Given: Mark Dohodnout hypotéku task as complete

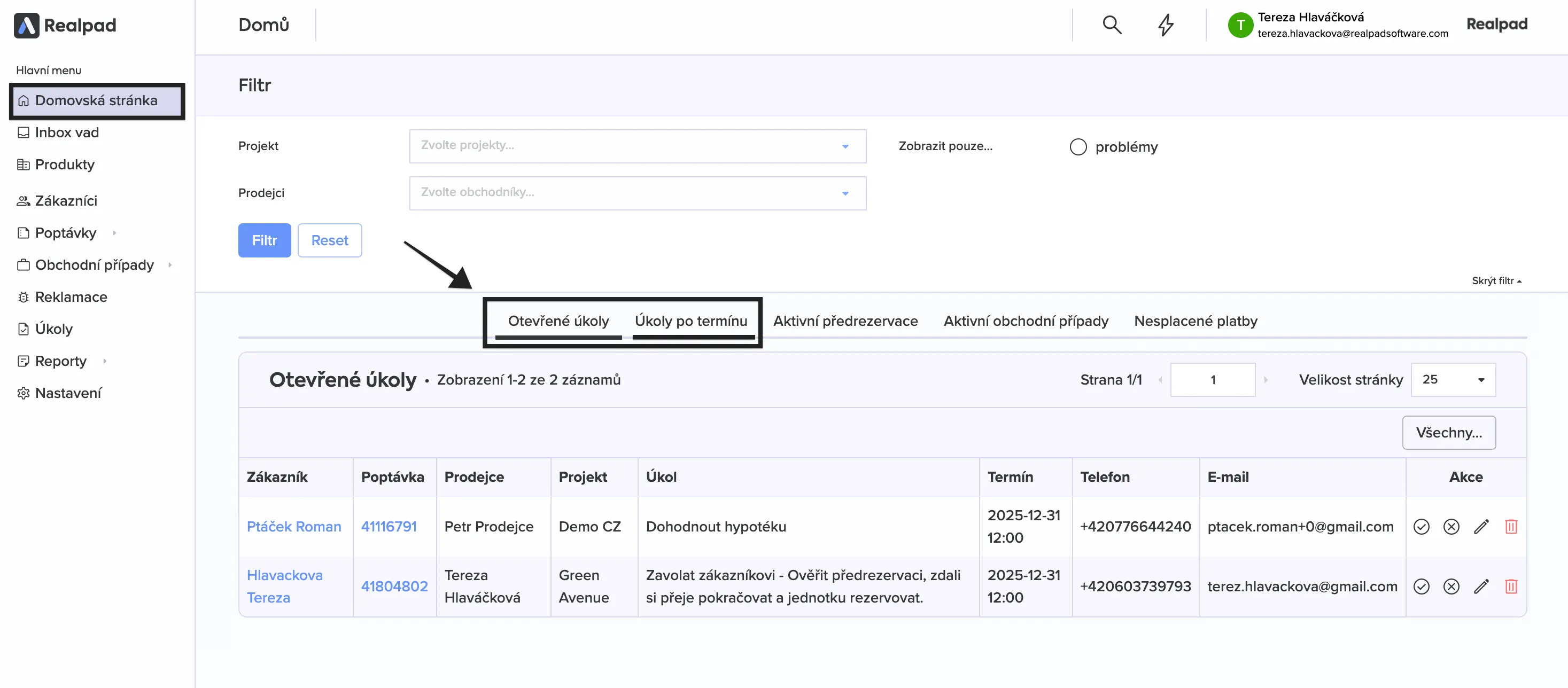Looking at the screenshot, I should tap(1420, 526).
